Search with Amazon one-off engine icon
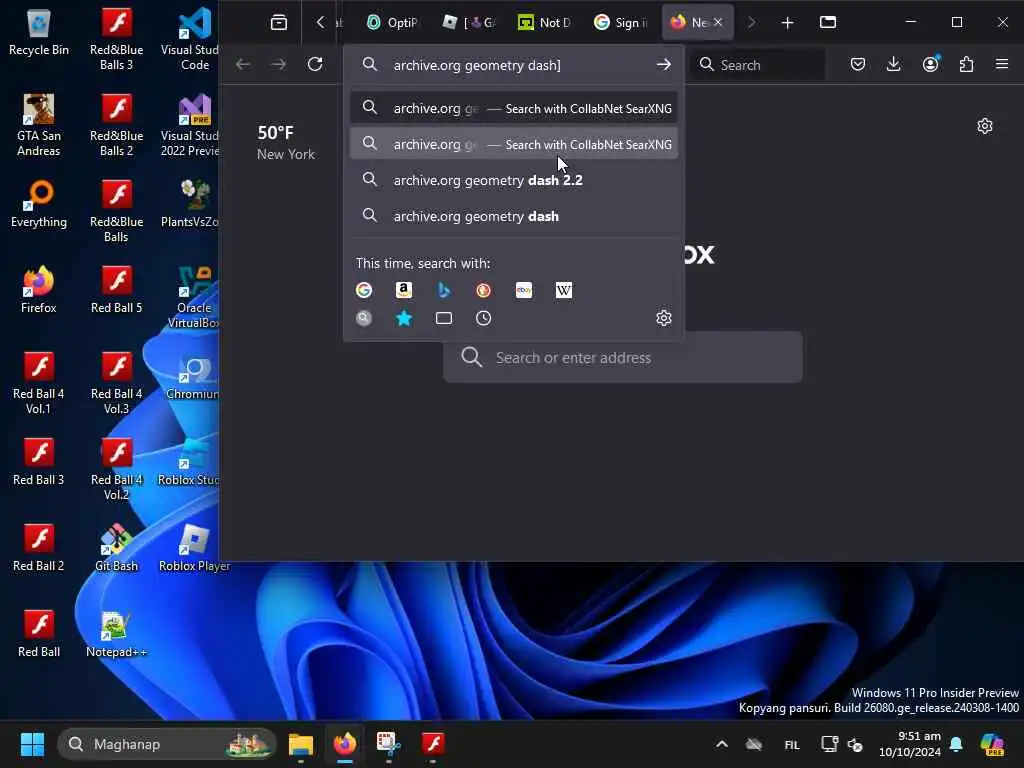The height and width of the screenshot is (768, 1024). coord(404,290)
